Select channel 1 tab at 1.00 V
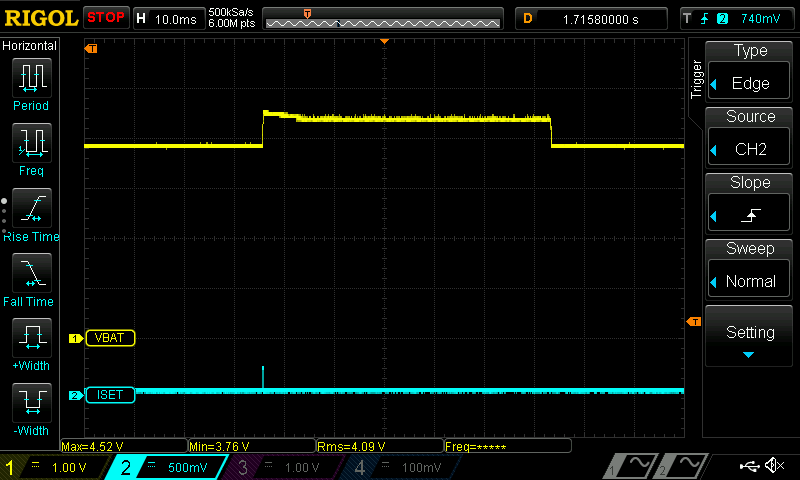Image resolution: width=800 pixels, height=480 pixels. (x=53, y=467)
